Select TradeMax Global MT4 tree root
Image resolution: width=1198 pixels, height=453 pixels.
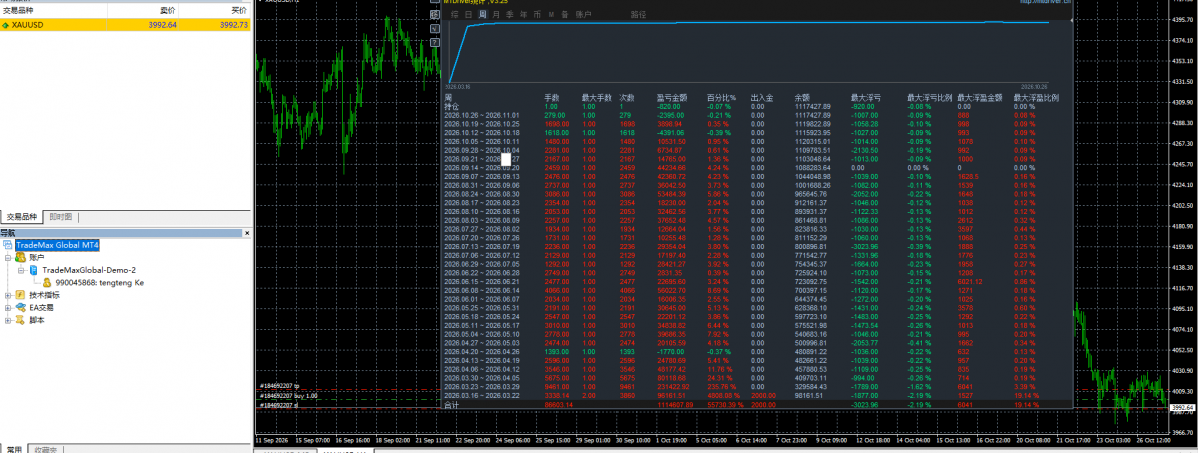pos(57,244)
